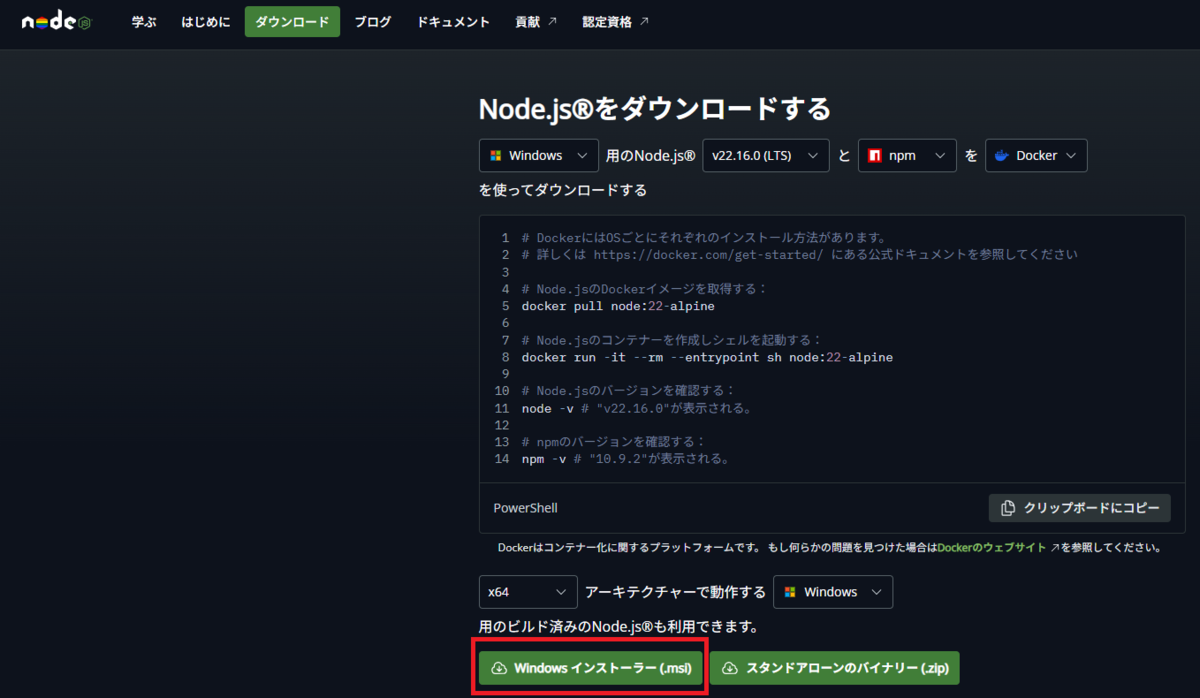The width and height of the screenshot is (1200, 698).
Task: Click Windows logo in platform dropdown below
Action: [790, 592]
